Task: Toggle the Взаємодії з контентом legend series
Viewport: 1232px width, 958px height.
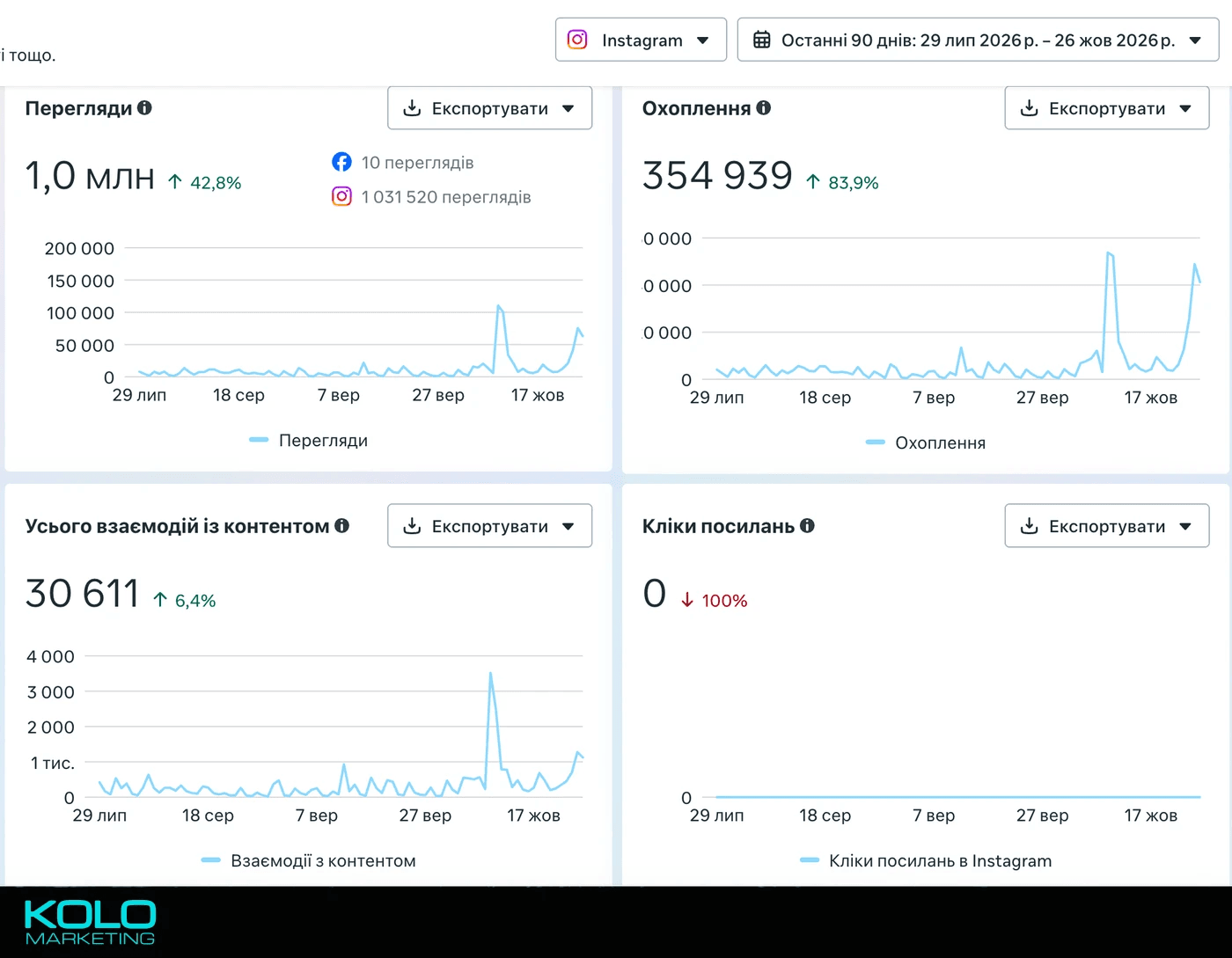Action: click(309, 860)
